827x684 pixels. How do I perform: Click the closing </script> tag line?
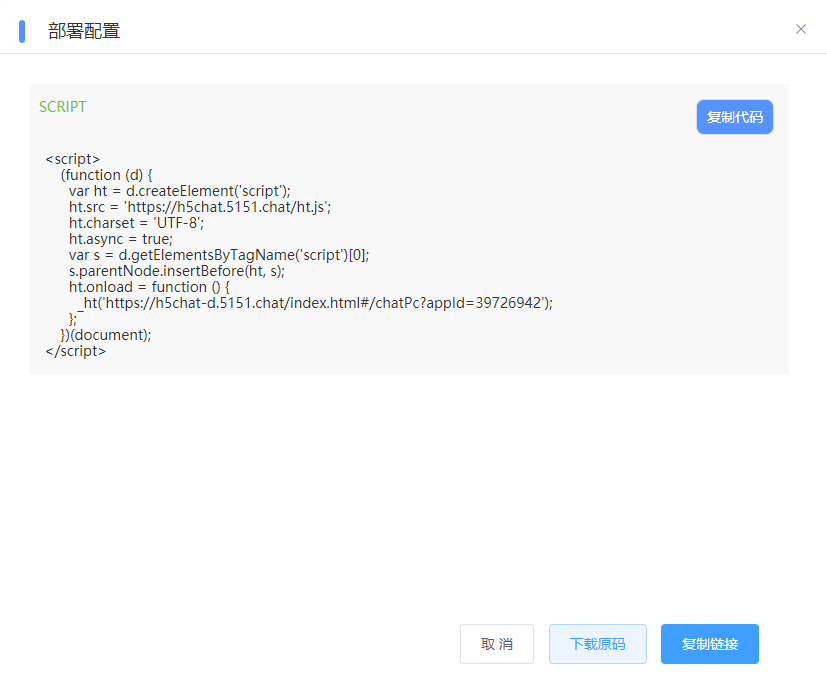[x=76, y=351]
